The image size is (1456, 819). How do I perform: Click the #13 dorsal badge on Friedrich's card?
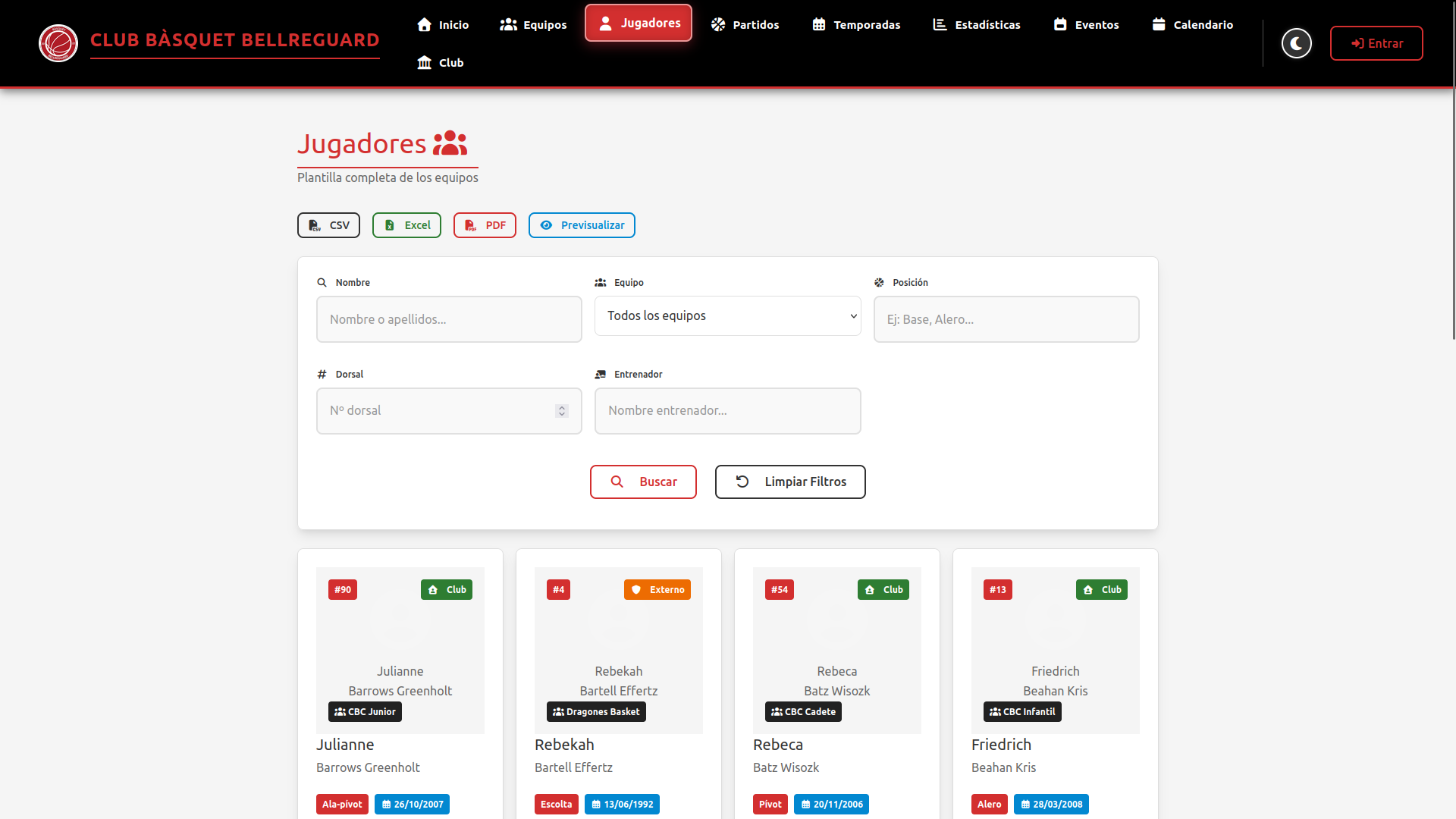click(998, 590)
